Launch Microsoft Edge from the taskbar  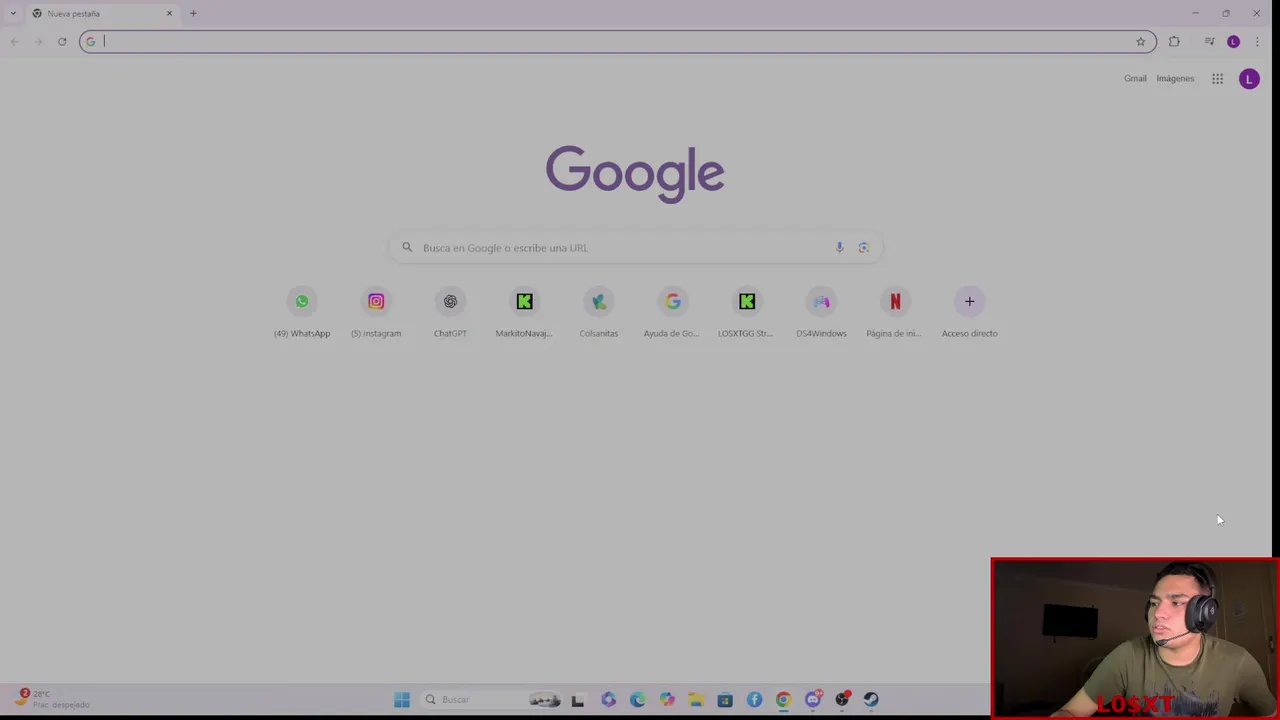[x=637, y=700]
